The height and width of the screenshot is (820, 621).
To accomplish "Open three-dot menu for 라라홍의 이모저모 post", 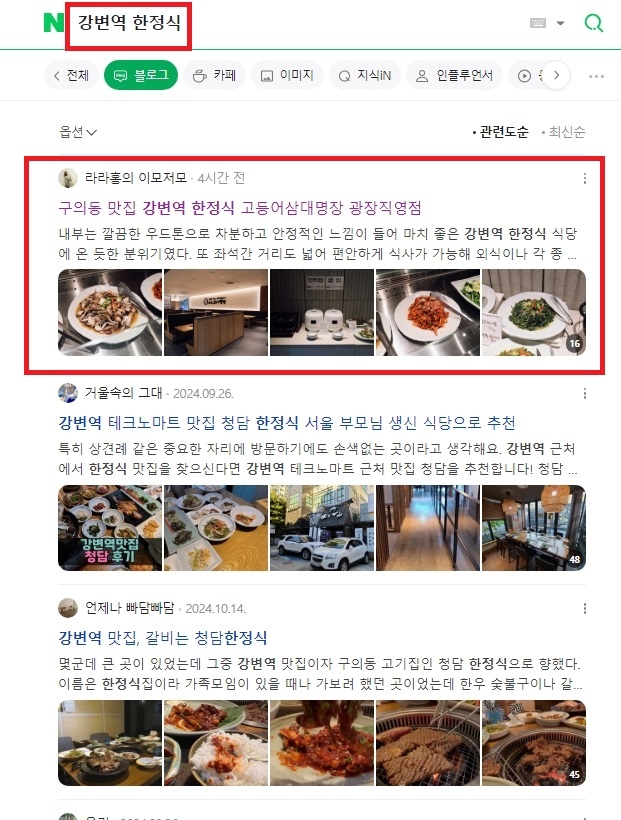I will 584,178.
